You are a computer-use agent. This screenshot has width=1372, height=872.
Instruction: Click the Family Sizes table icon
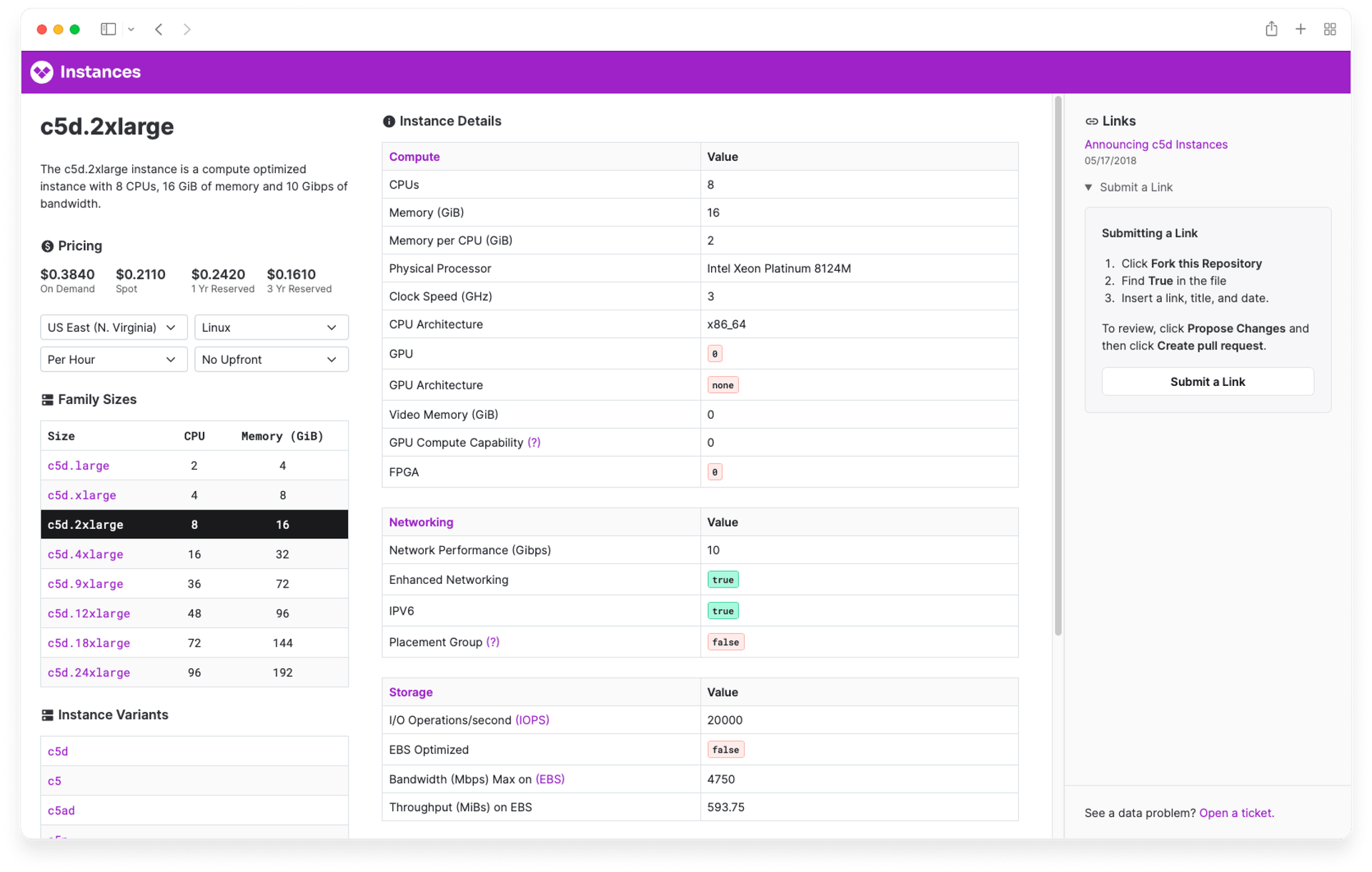pyautogui.click(x=47, y=400)
